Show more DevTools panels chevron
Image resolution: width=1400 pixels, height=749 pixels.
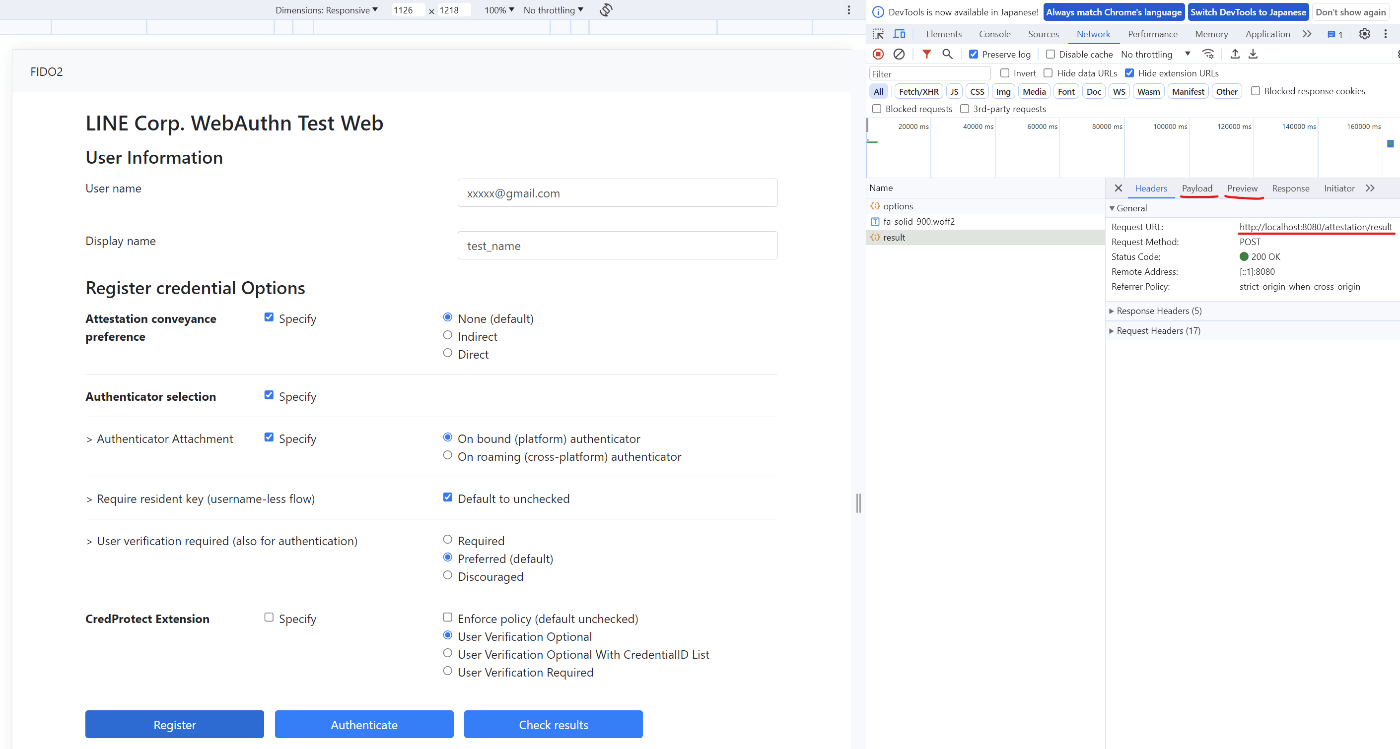pos(1307,34)
